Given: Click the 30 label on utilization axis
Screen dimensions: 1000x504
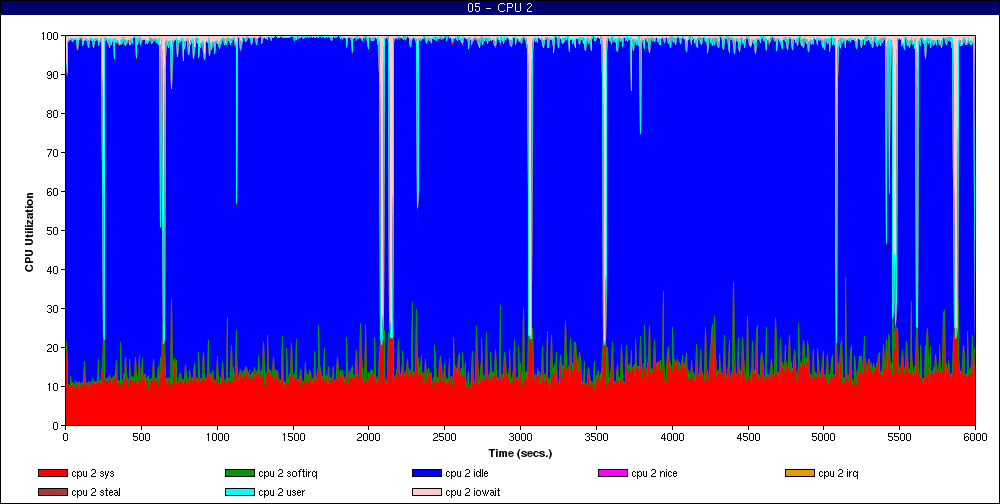Looking at the screenshot, I should point(54,309).
